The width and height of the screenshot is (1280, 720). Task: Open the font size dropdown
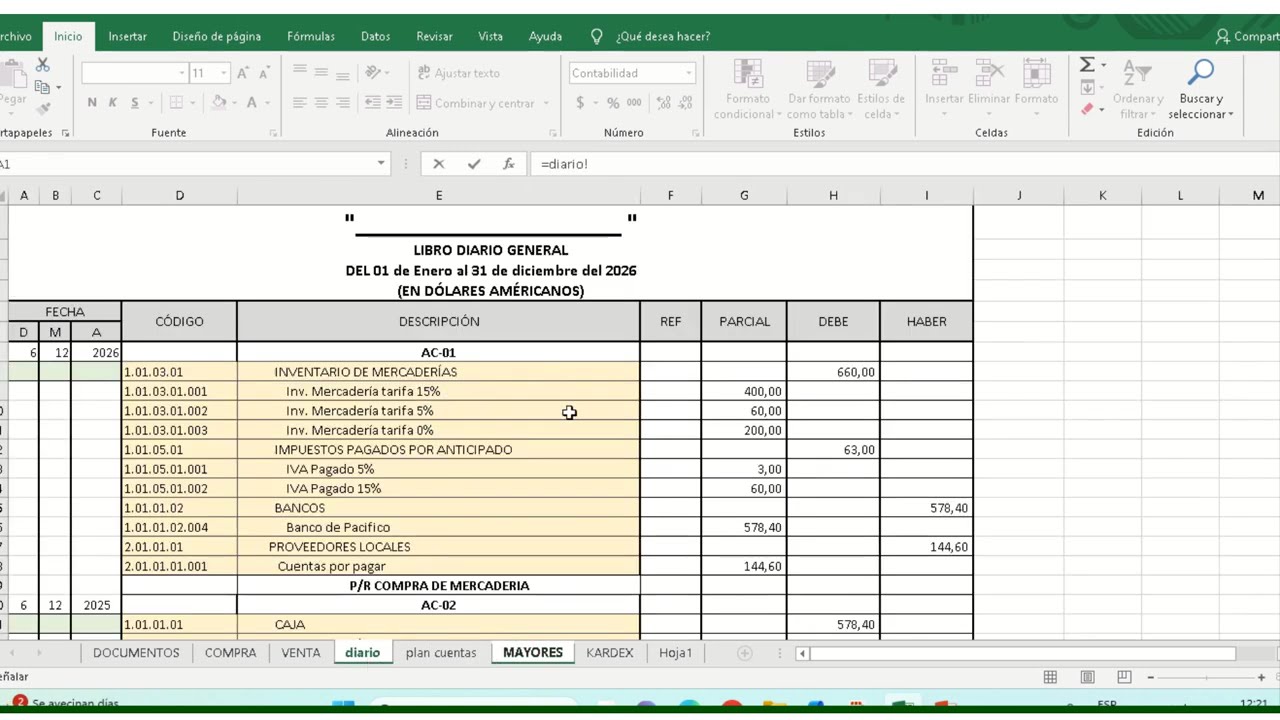pyautogui.click(x=224, y=73)
